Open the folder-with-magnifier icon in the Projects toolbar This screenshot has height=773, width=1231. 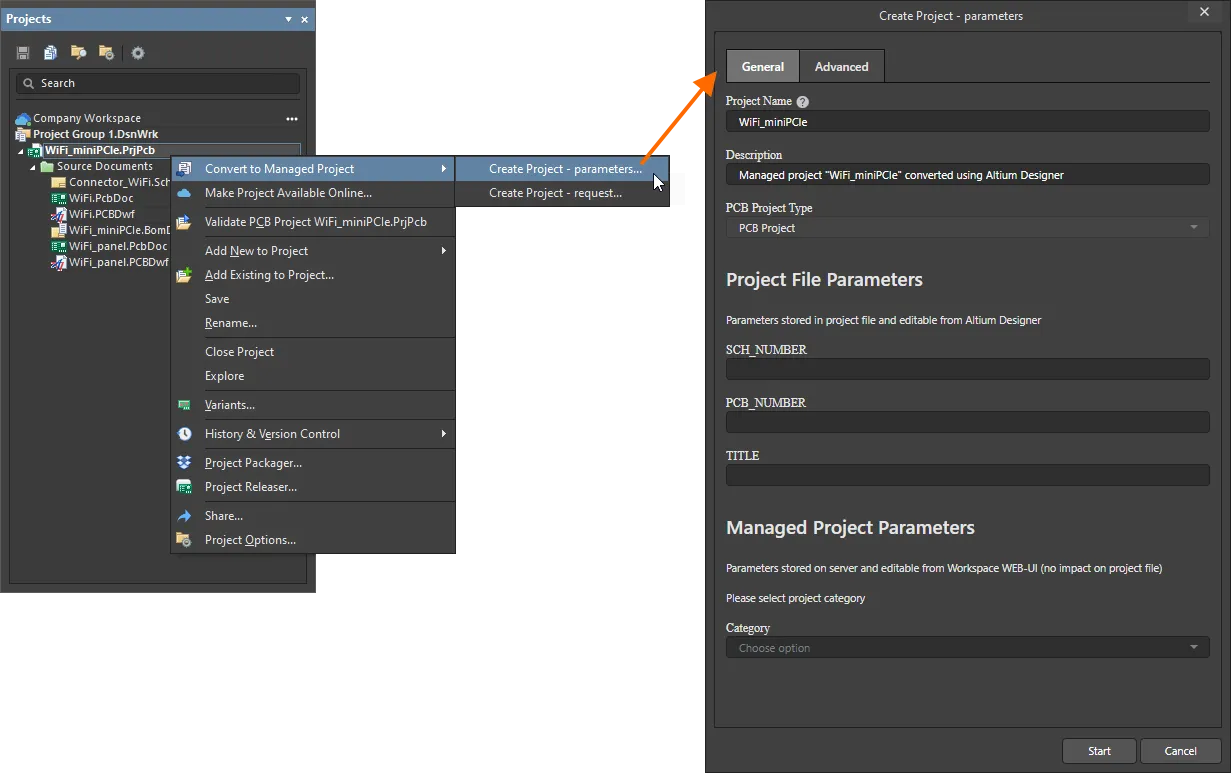(78, 53)
